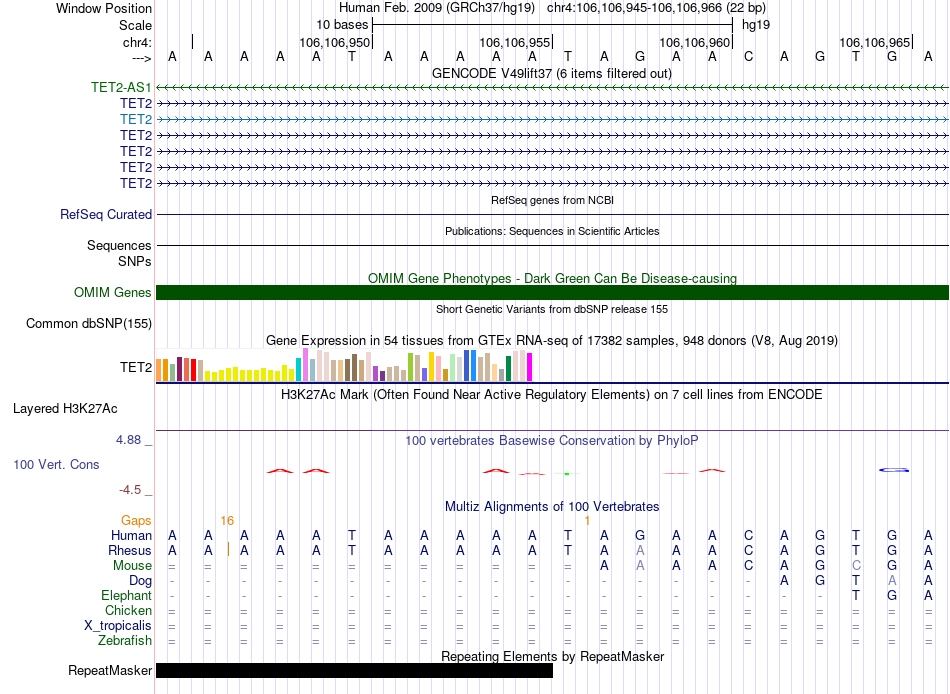Open the Common dbSNP(155) track label
The height and width of the screenshot is (694, 950).
89,324
